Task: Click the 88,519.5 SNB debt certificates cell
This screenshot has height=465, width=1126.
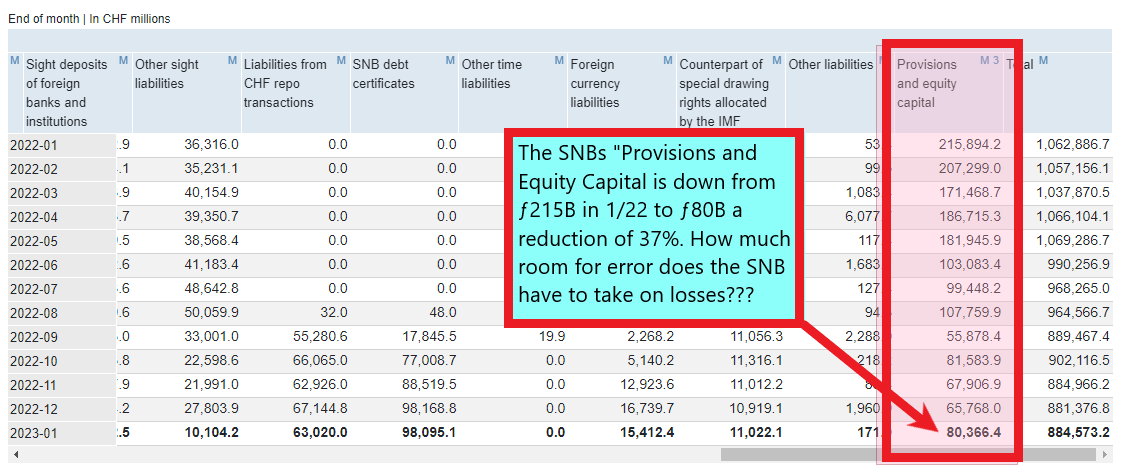Action: pyautogui.click(x=429, y=385)
